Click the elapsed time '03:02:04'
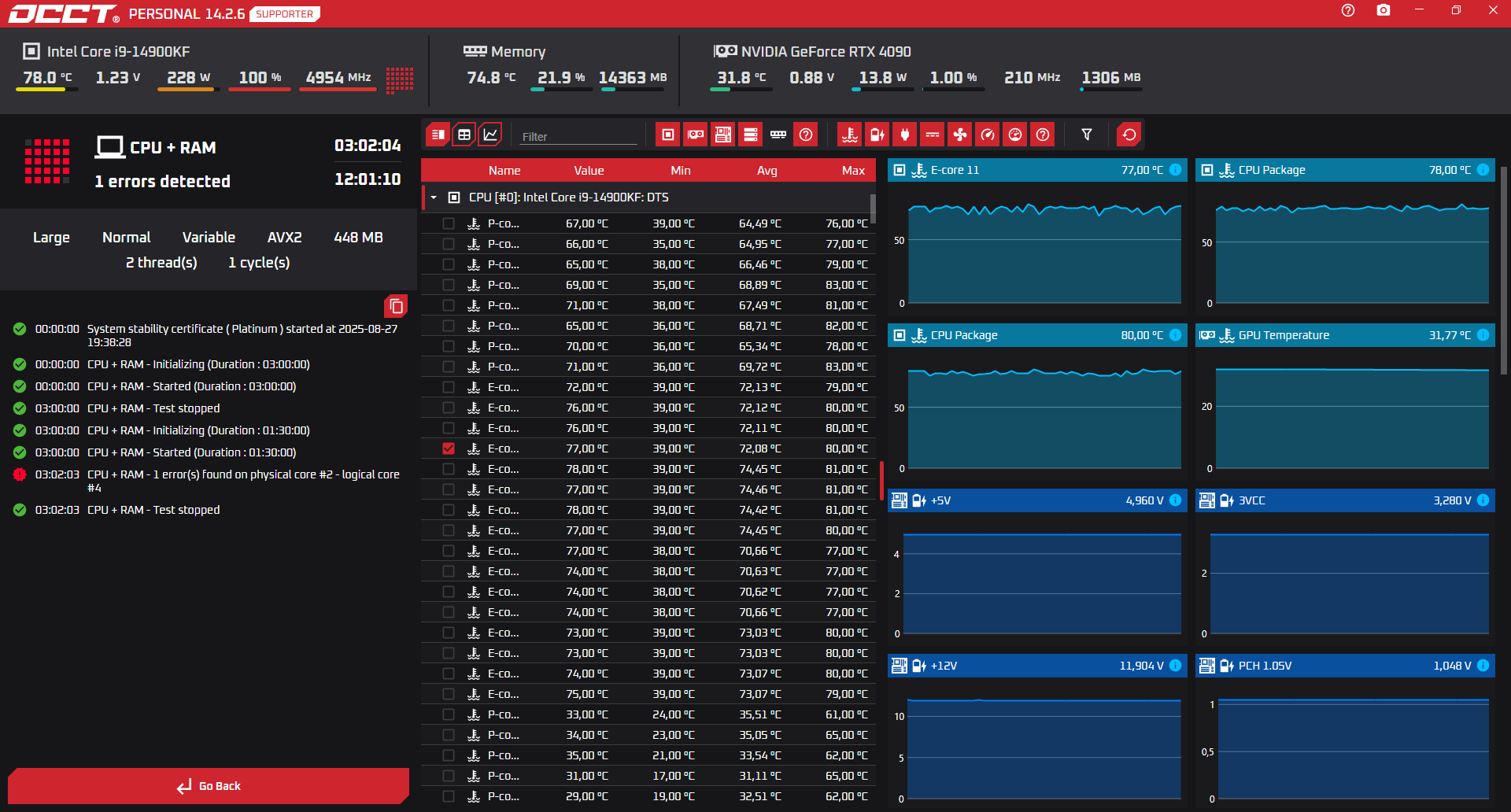The image size is (1511, 812). (x=368, y=146)
